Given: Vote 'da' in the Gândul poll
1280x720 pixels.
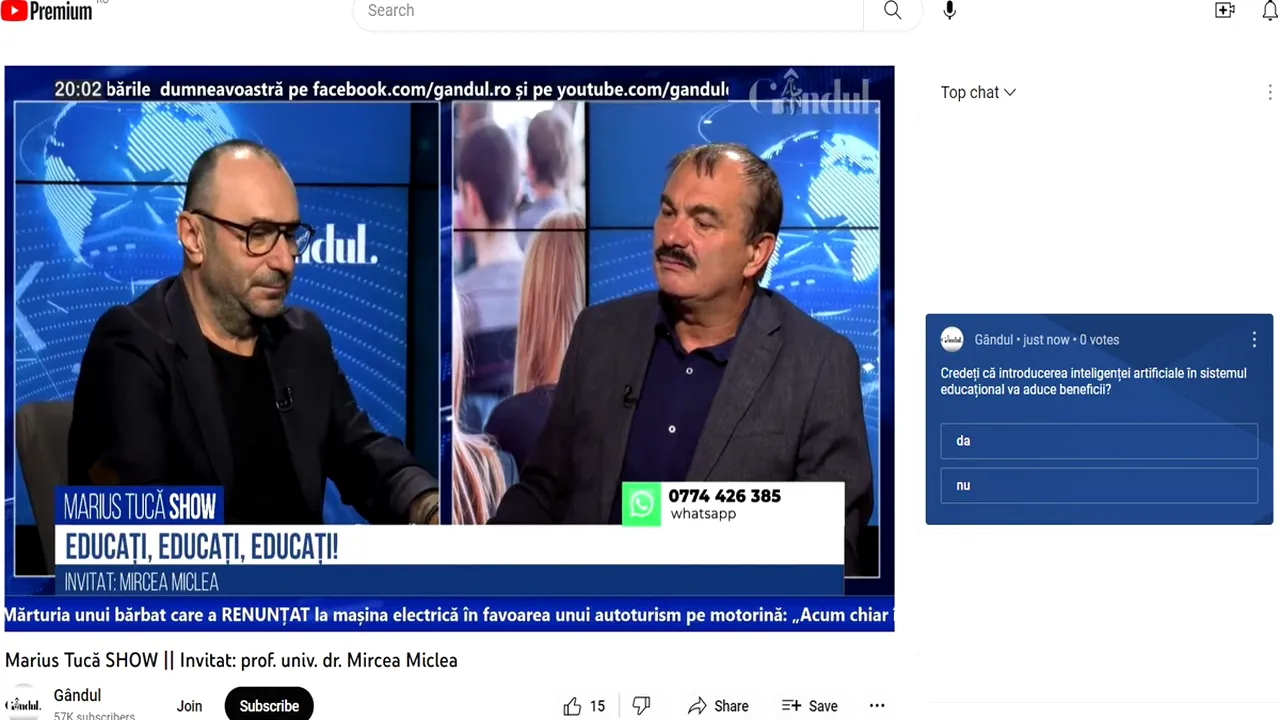Looking at the screenshot, I should click(x=1098, y=440).
